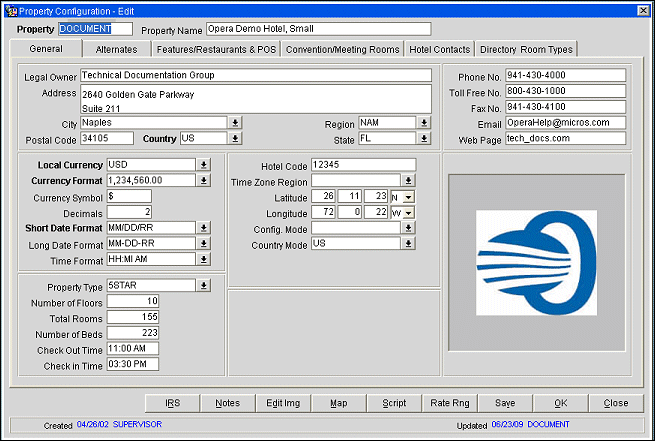Expand the Country Mode dropdown
The image size is (655, 441).
tap(409, 243)
